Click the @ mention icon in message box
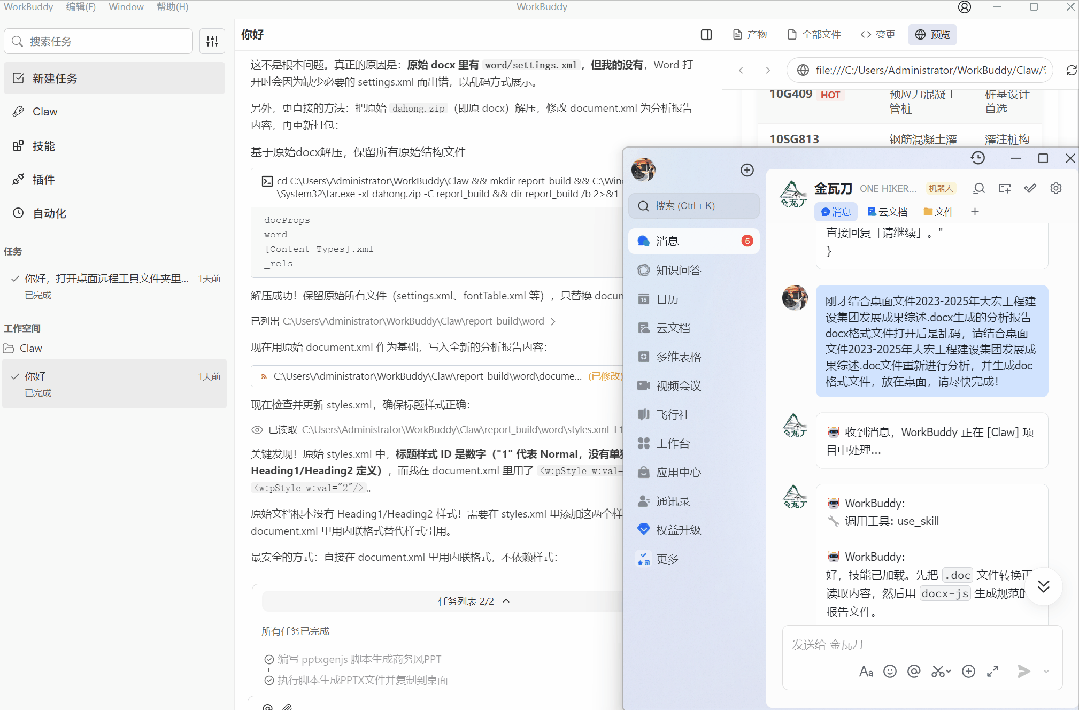Screen dimensions: 1079x710 click(x=914, y=671)
